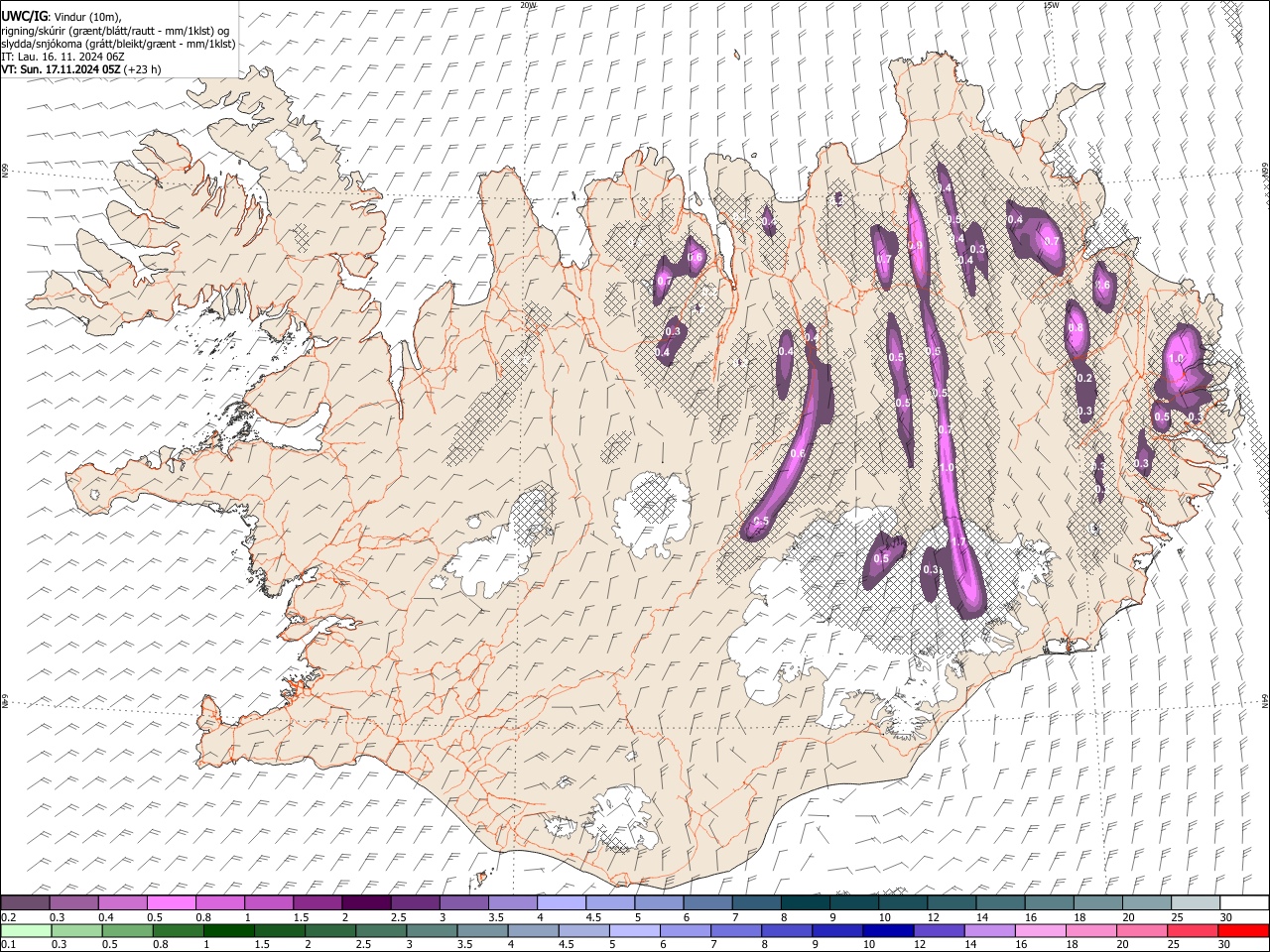Click the 1.7 snowfall value on the map

(957, 542)
